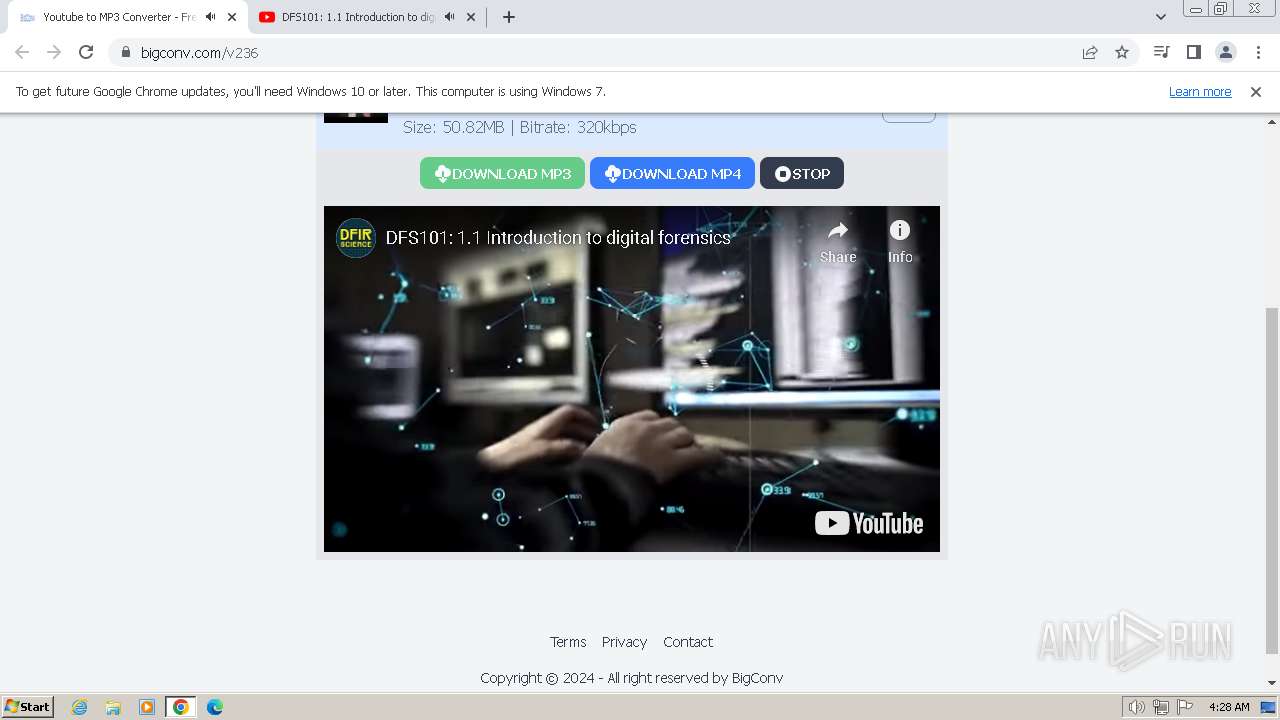The image size is (1280, 720).
Task: View site information lock icon
Action: tap(126, 52)
